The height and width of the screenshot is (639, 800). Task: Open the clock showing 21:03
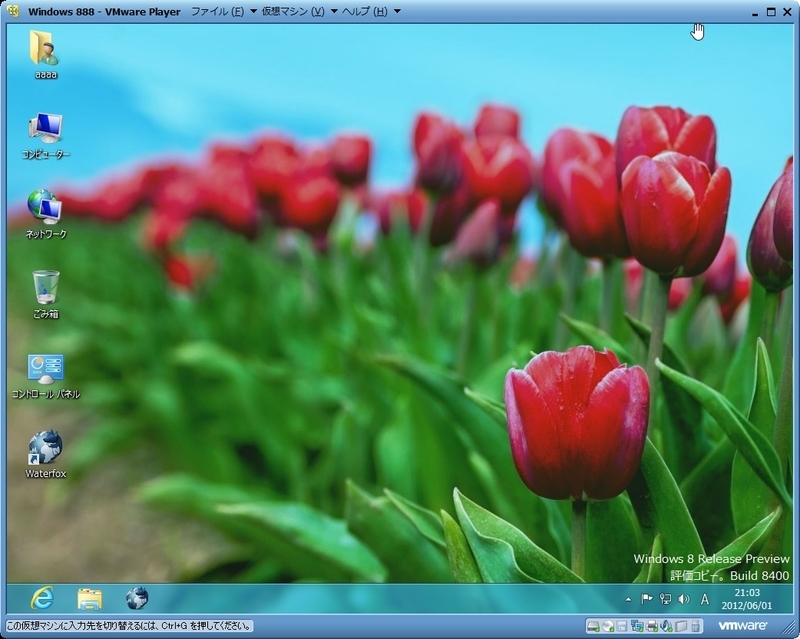coord(747,599)
